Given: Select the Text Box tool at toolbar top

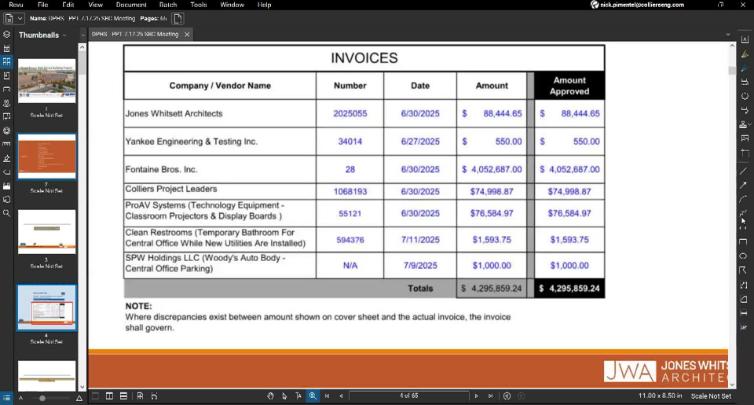Looking at the screenshot, I should point(744,39).
